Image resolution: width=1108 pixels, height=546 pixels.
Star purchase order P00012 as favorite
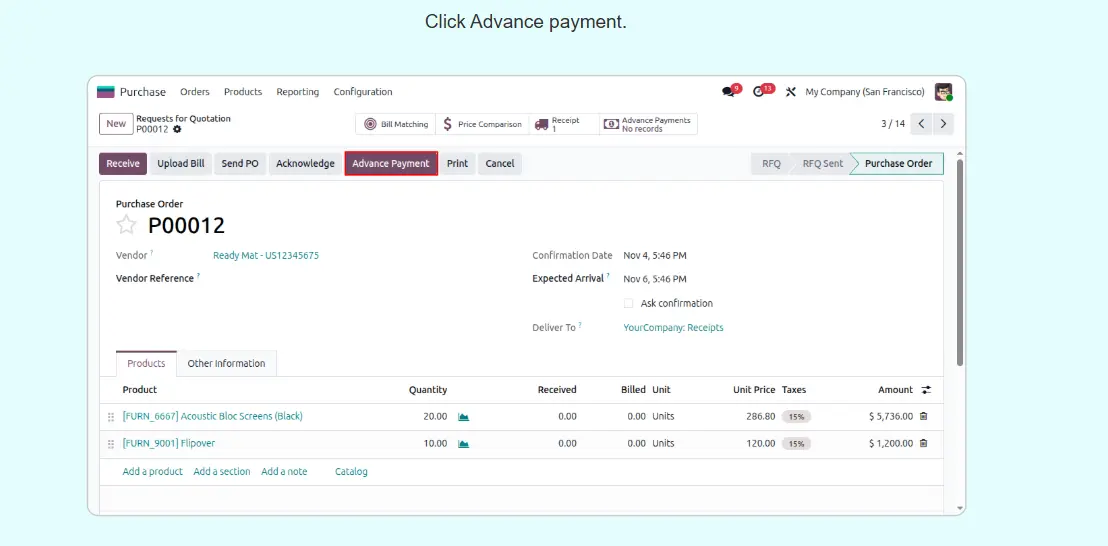click(x=127, y=225)
